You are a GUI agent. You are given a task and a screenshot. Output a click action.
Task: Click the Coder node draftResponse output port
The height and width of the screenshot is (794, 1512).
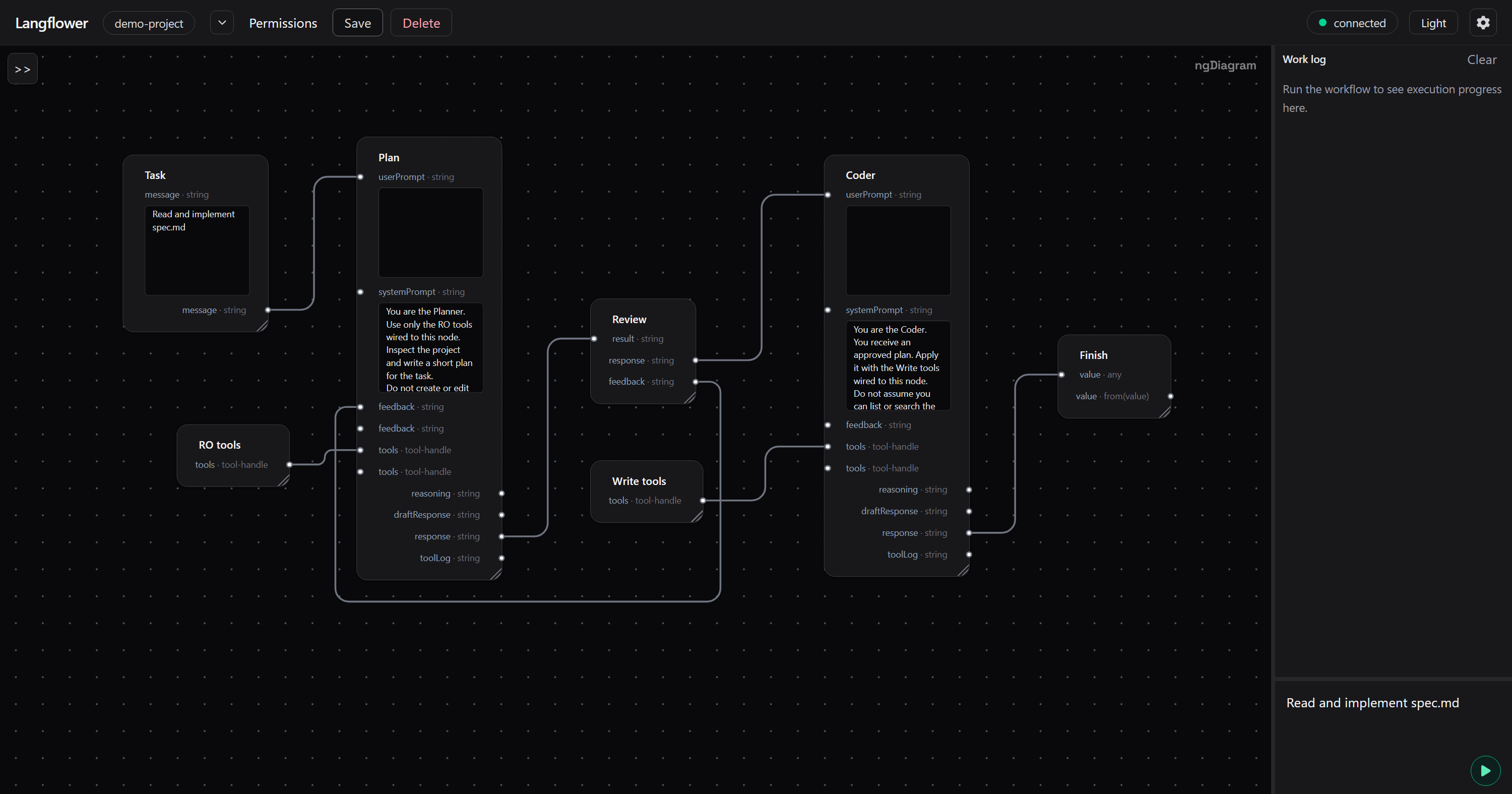click(969, 511)
